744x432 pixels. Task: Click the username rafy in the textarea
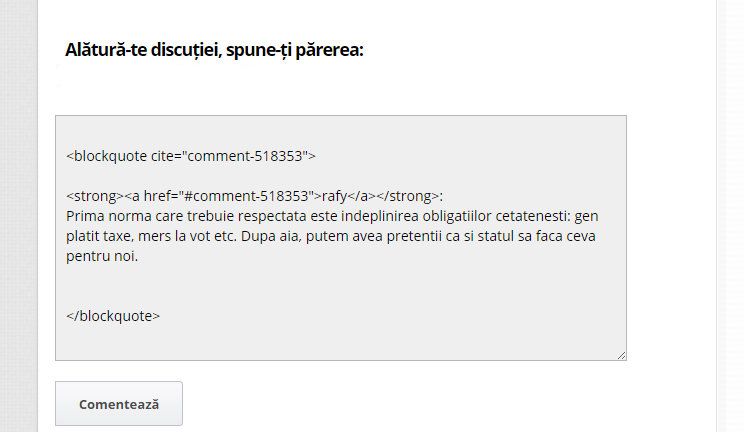335,196
